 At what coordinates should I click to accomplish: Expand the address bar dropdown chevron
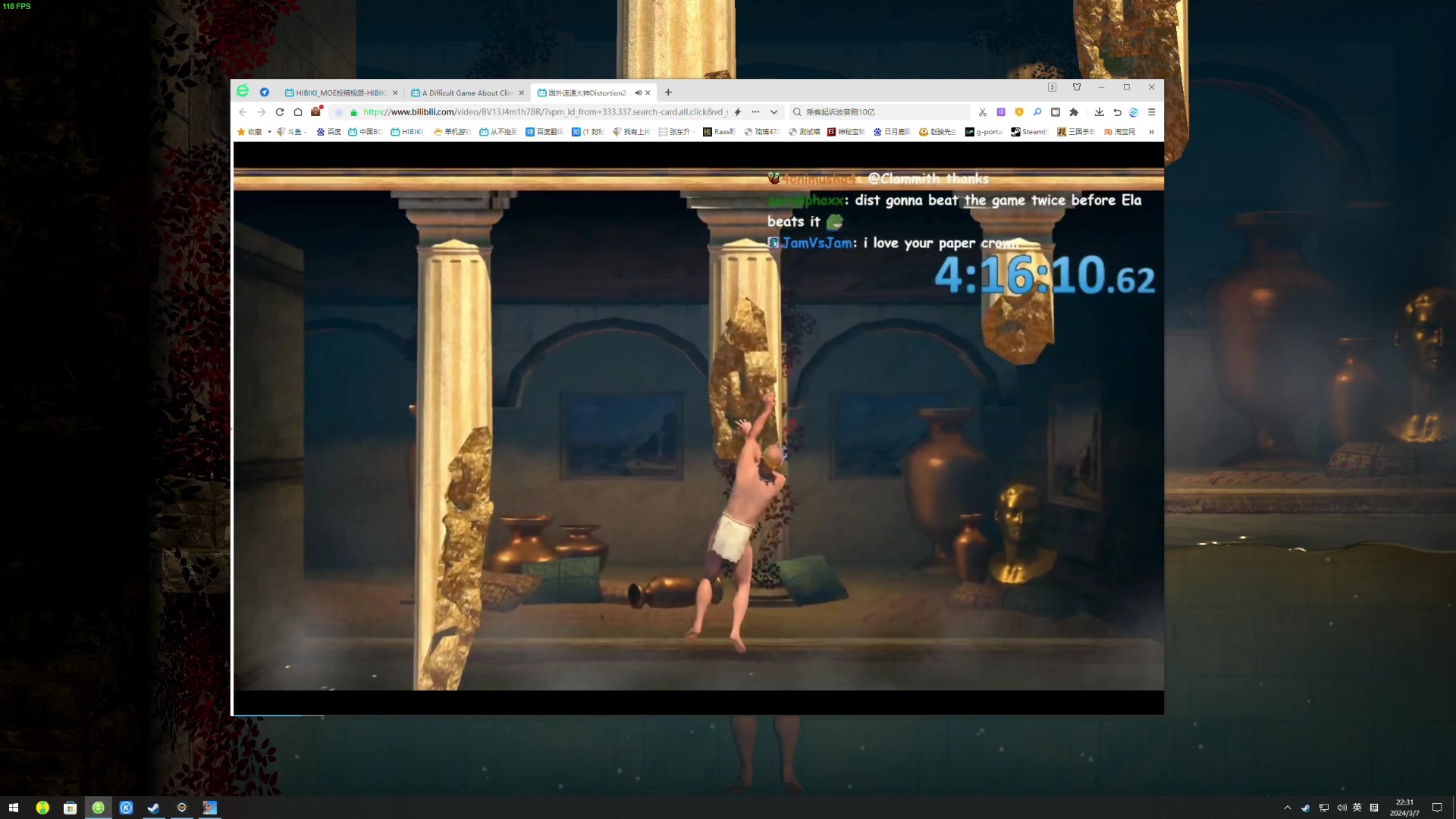[773, 112]
